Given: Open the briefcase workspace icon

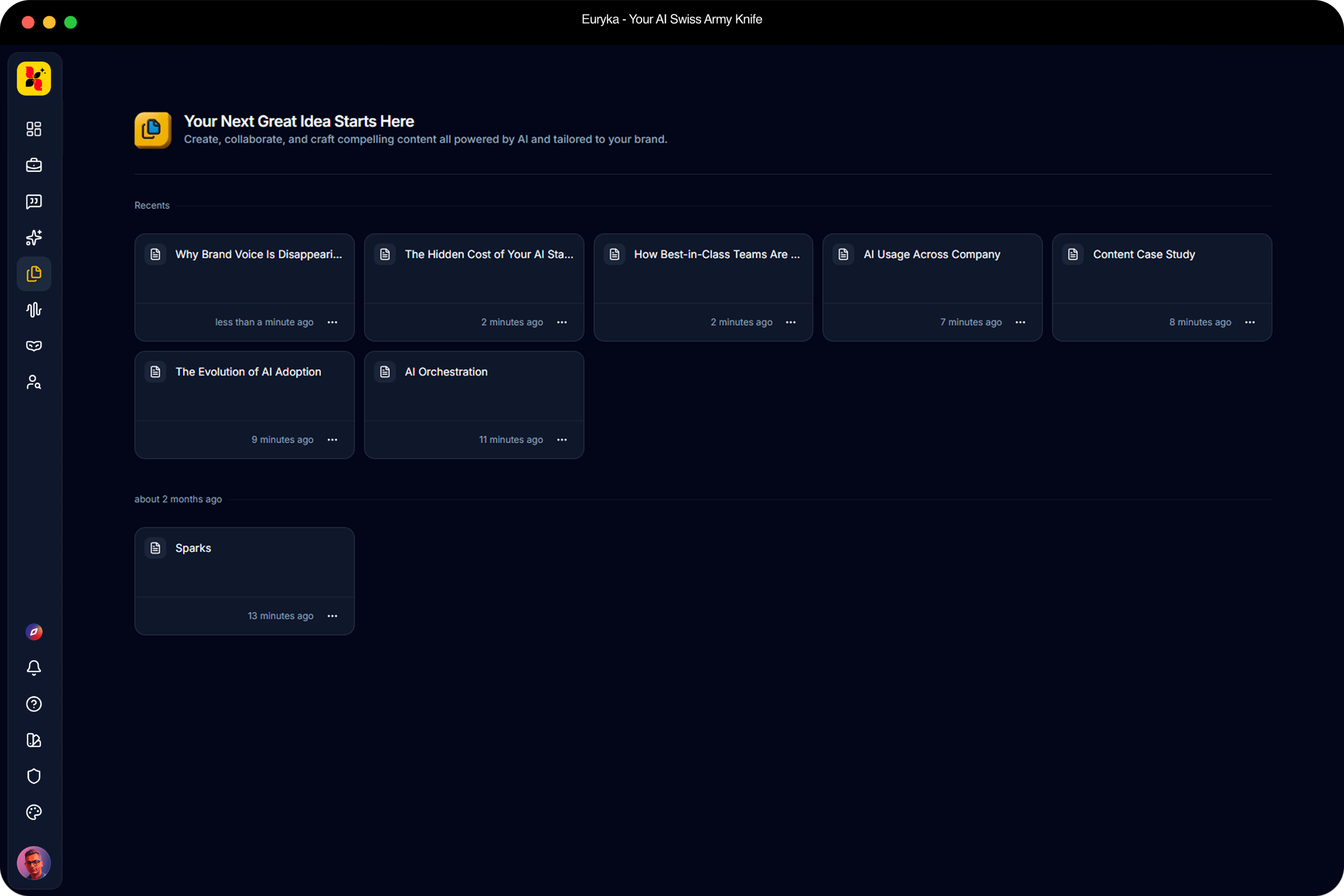Looking at the screenshot, I should pyautogui.click(x=34, y=165).
